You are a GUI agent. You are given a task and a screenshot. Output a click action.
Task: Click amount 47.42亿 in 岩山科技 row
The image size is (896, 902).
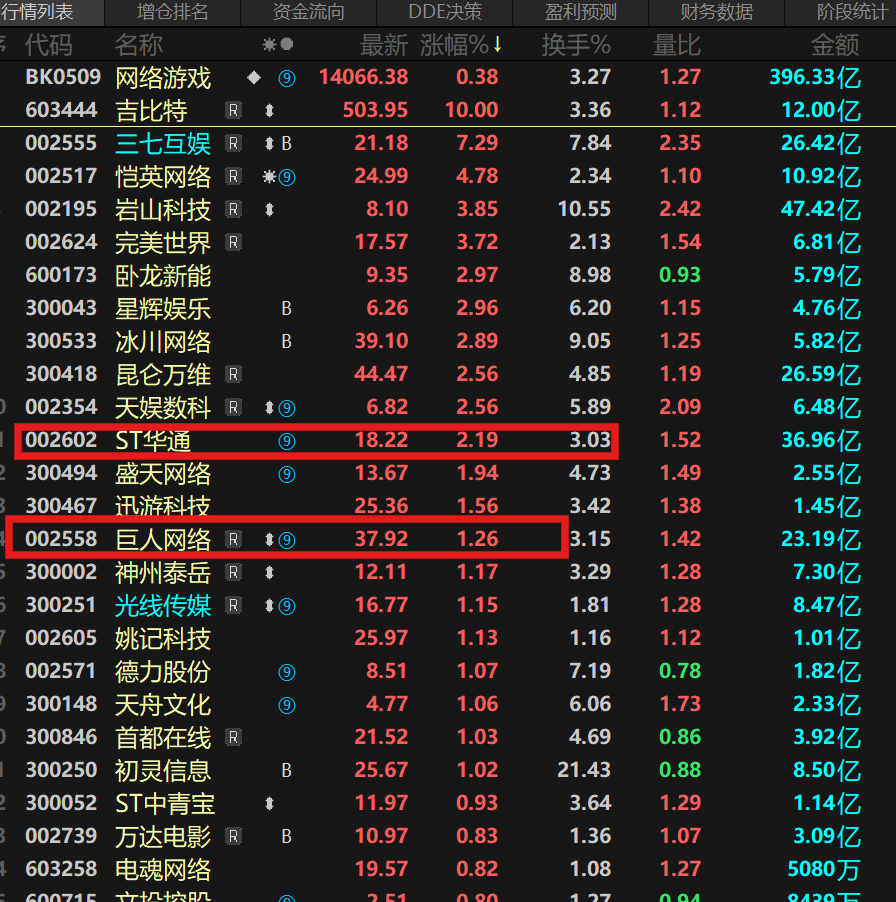821,209
